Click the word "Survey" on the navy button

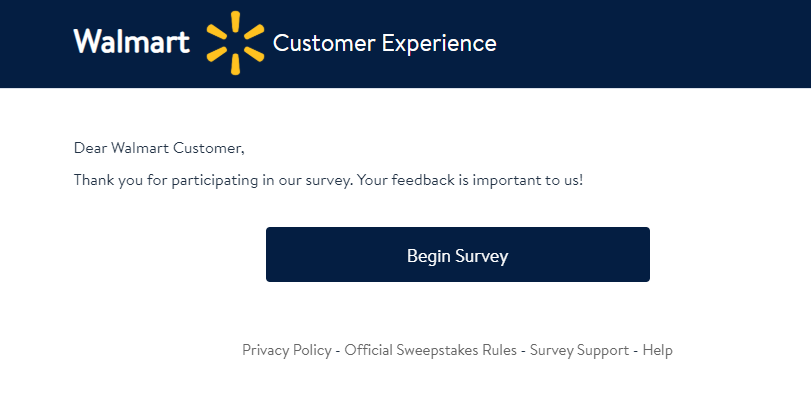click(x=482, y=257)
